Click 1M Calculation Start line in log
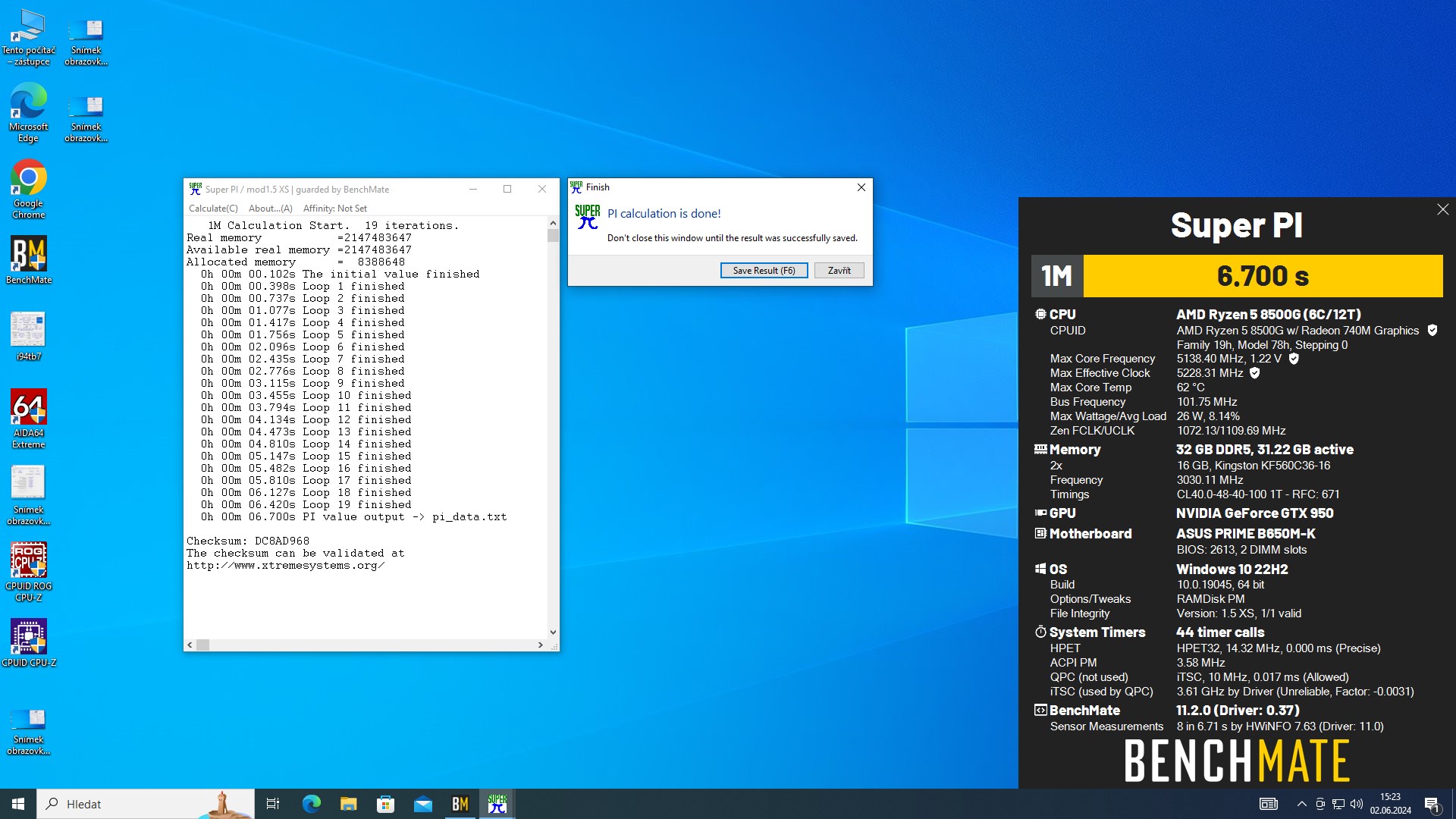 point(334,226)
